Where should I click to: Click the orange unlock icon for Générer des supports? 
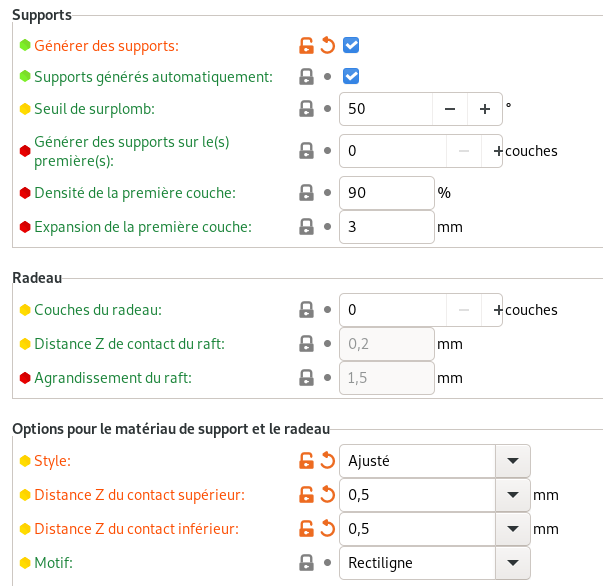[x=306, y=45]
